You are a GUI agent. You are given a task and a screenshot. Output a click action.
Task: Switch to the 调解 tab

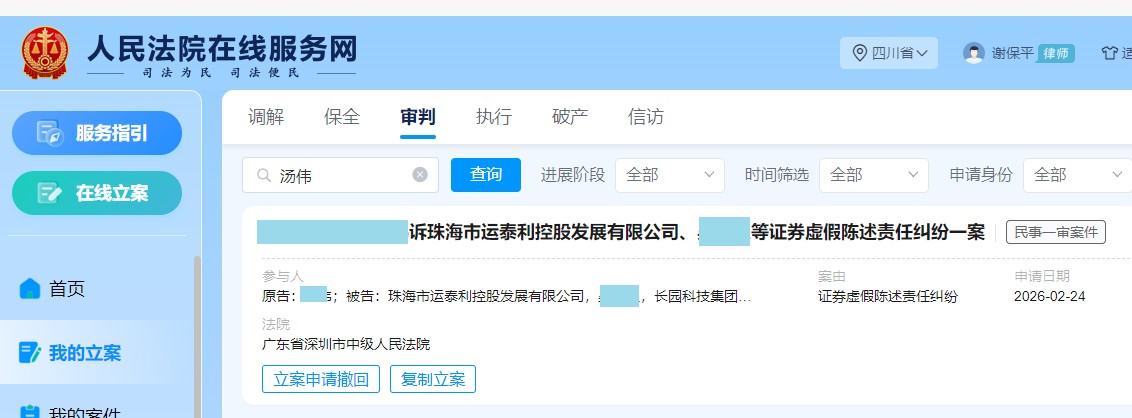[266, 117]
